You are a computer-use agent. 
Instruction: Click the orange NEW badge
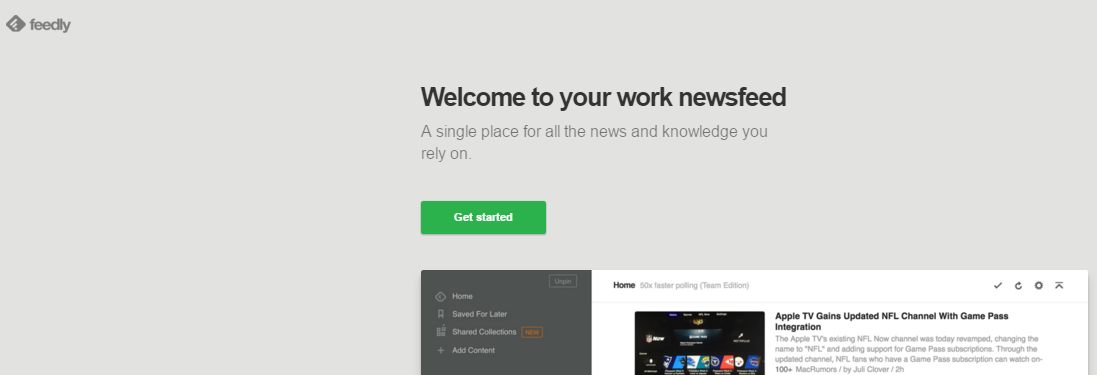[x=532, y=332]
